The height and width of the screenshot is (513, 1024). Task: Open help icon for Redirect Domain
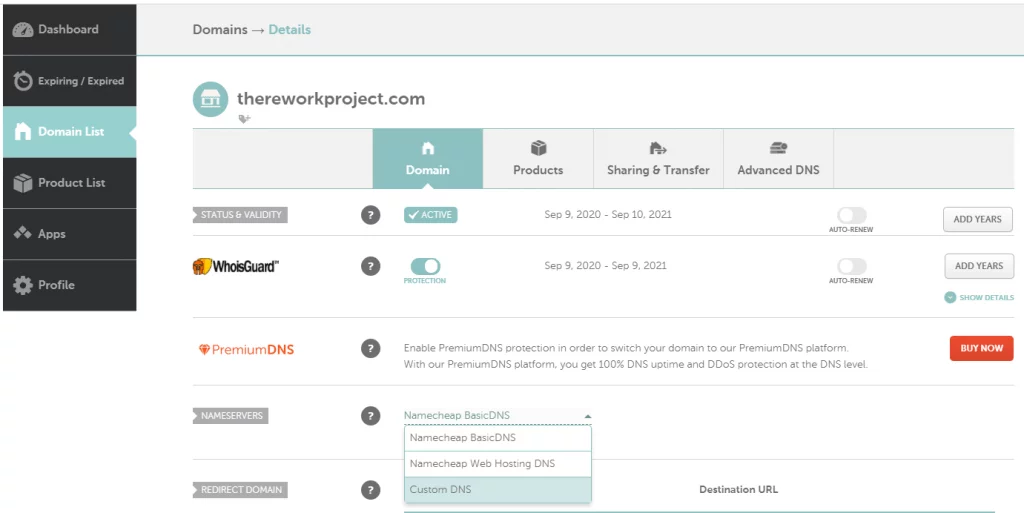click(370, 490)
